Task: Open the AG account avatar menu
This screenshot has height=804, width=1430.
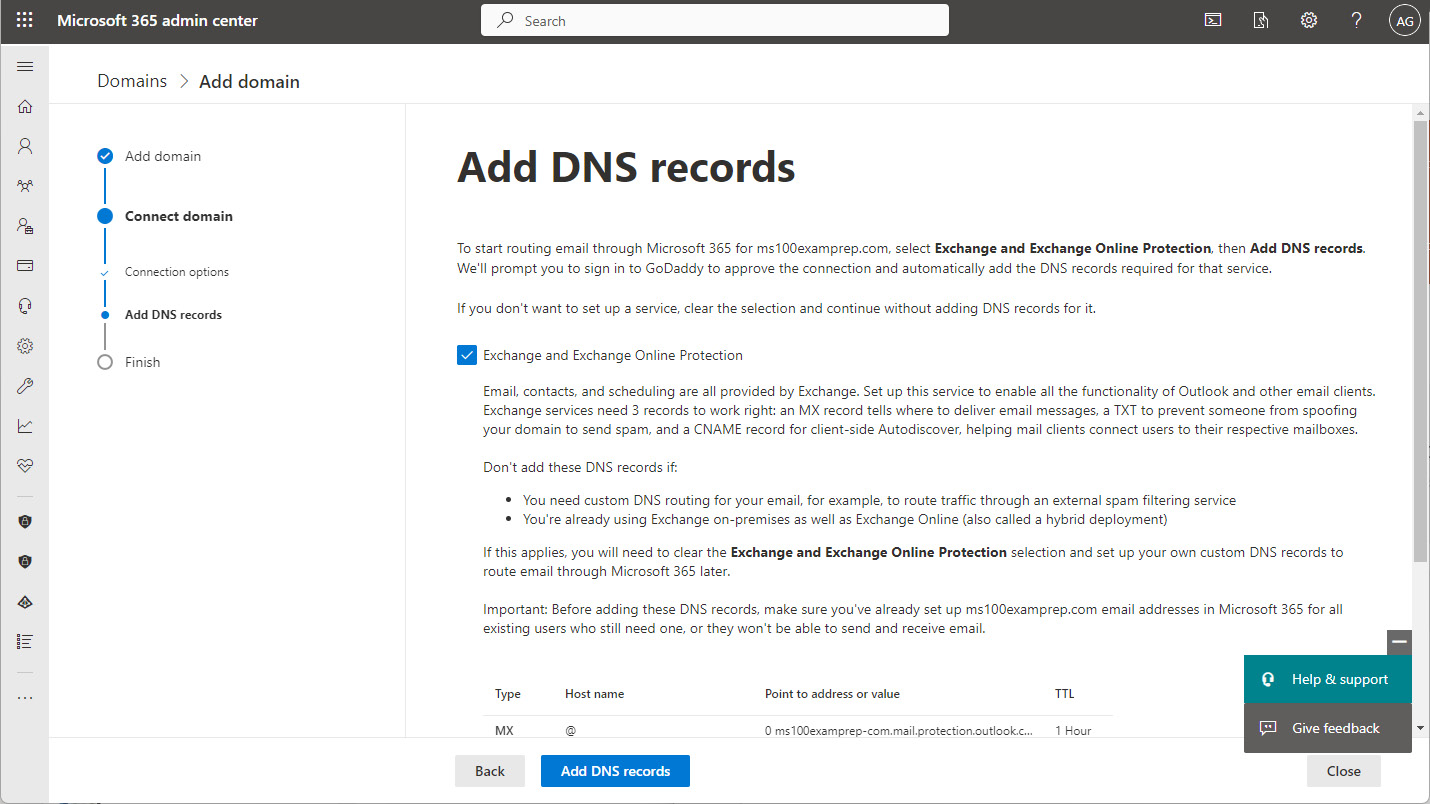Action: click(x=1405, y=20)
